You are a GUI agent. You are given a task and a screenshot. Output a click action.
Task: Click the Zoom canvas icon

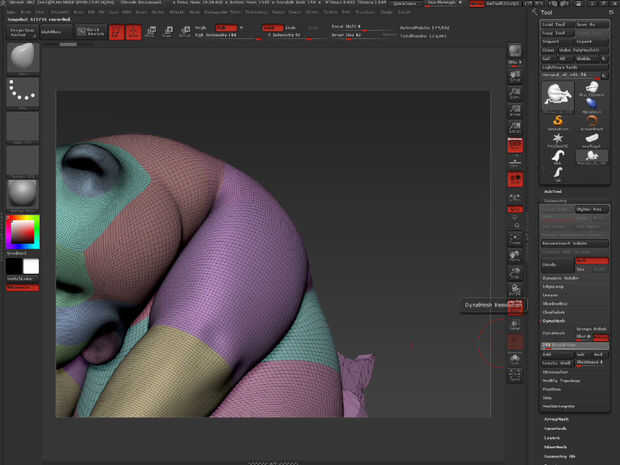pyautogui.click(x=515, y=94)
